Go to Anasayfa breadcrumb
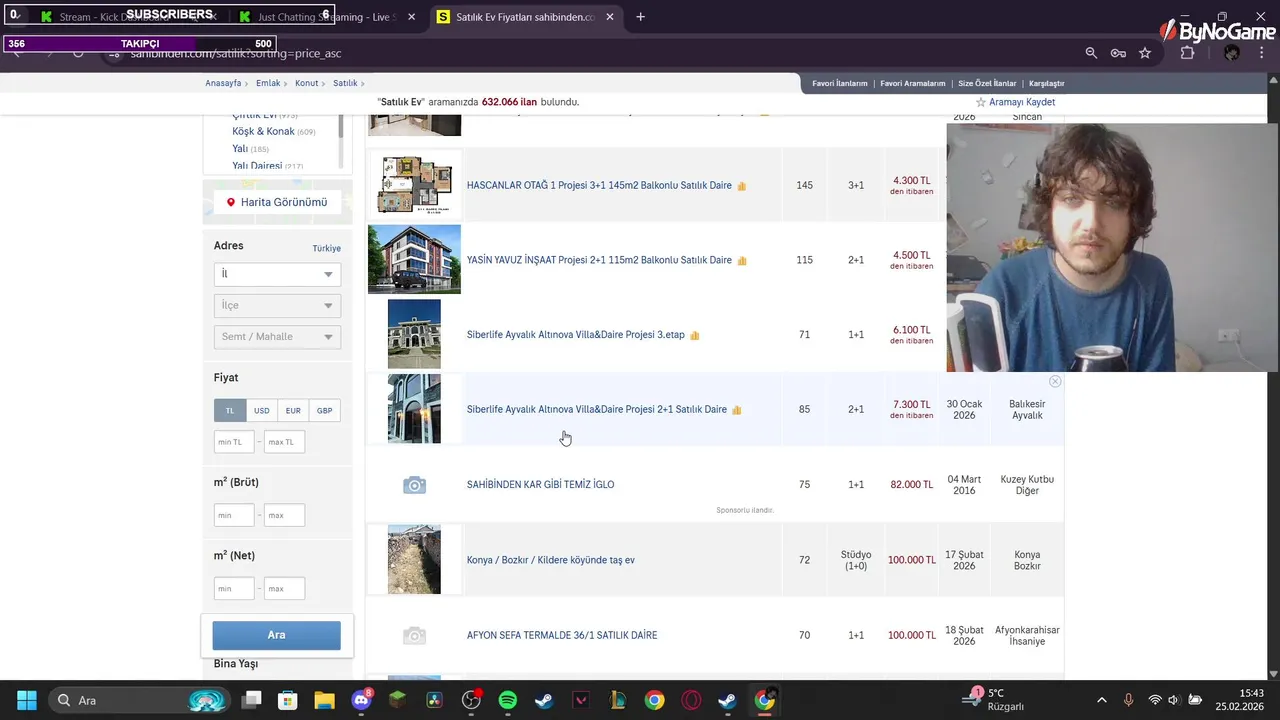Viewport: 1280px width, 720px height. pyautogui.click(x=223, y=83)
